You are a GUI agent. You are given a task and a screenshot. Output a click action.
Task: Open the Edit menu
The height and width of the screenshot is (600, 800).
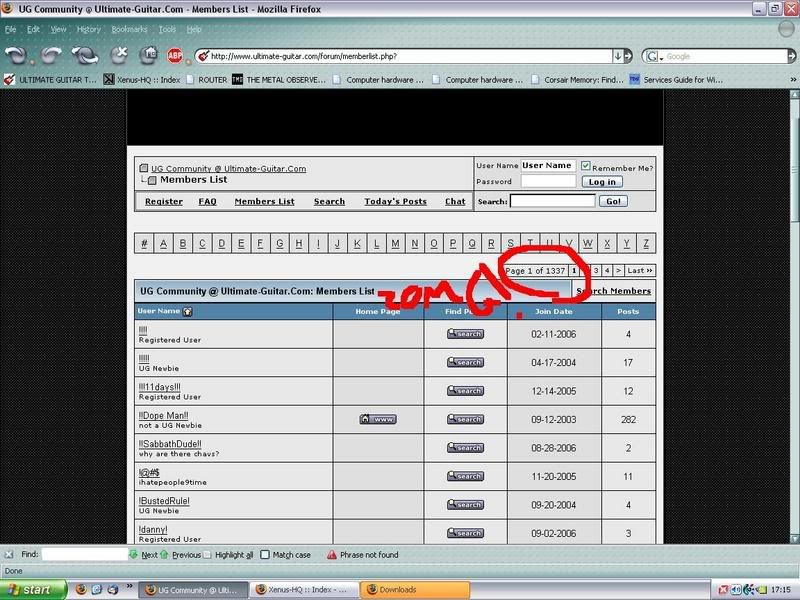33,30
